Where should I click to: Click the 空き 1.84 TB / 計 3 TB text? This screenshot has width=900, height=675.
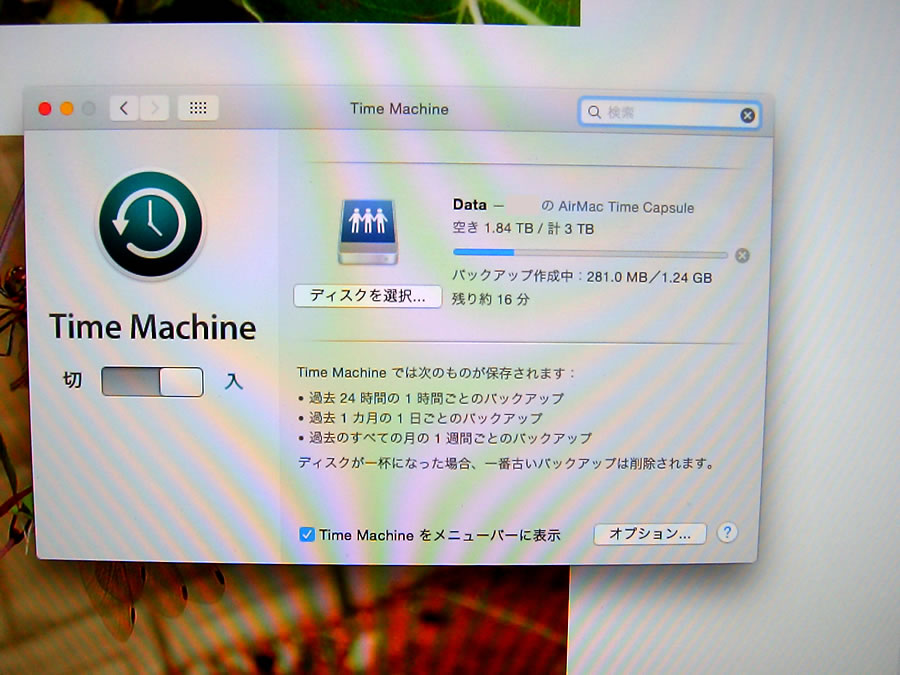click(x=523, y=228)
